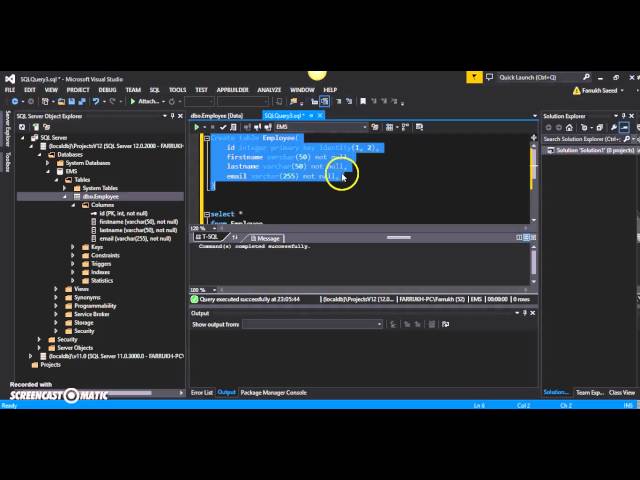Viewport: 640px width, 480px height.
Task: Open the DEBUG menu
Action: point(107,90)
